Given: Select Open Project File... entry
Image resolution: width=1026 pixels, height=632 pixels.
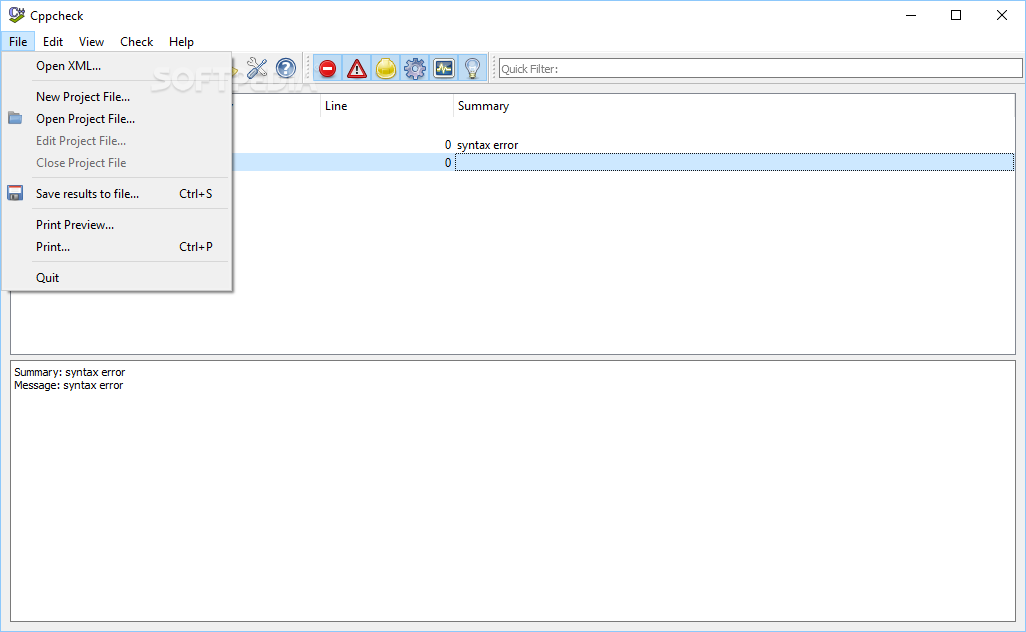Looking at the screenshot, I should point(117,119).
